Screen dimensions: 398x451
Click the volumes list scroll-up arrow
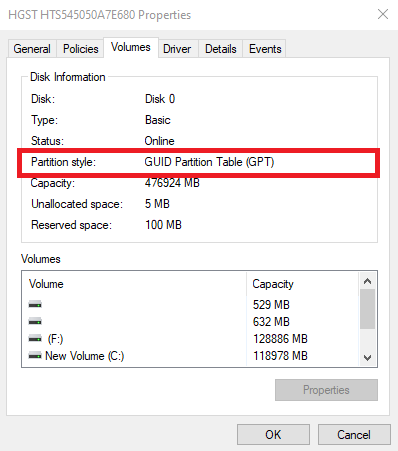pyautogui.click(x=368, y=281)
